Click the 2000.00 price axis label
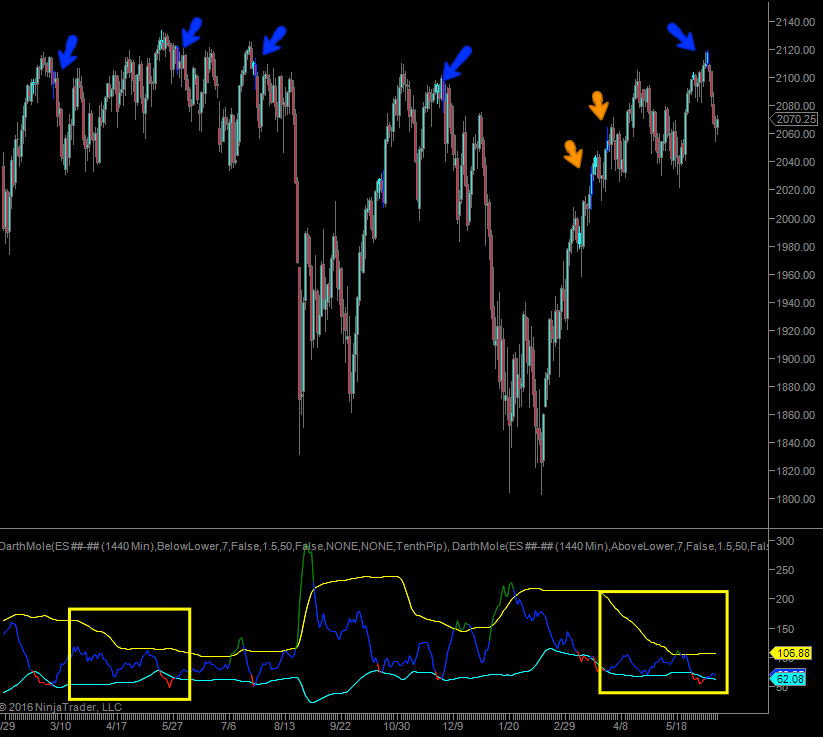Viewport: 823px width, 737px height. click(795, 219)
